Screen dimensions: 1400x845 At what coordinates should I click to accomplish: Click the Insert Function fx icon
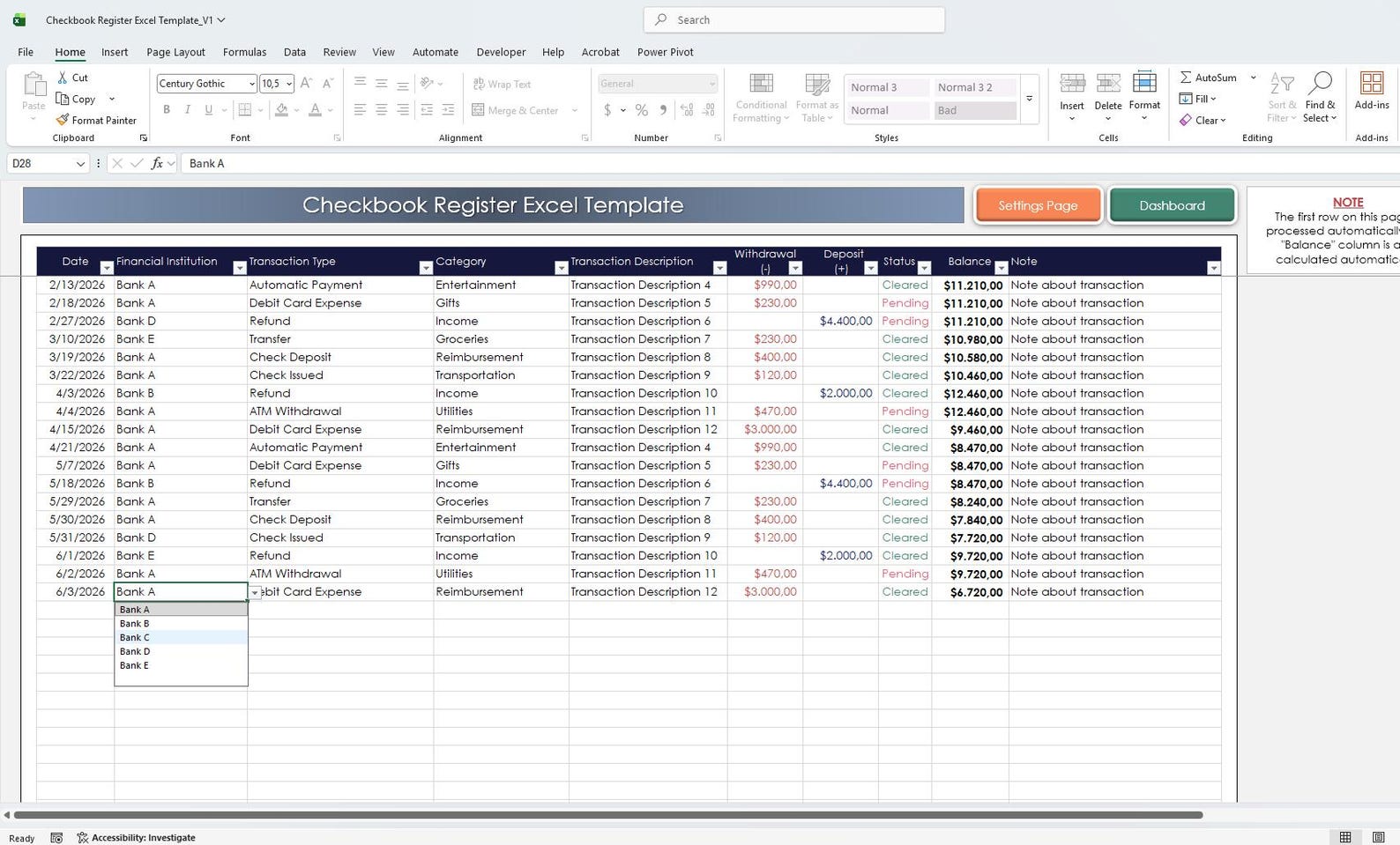coord(157,163)
